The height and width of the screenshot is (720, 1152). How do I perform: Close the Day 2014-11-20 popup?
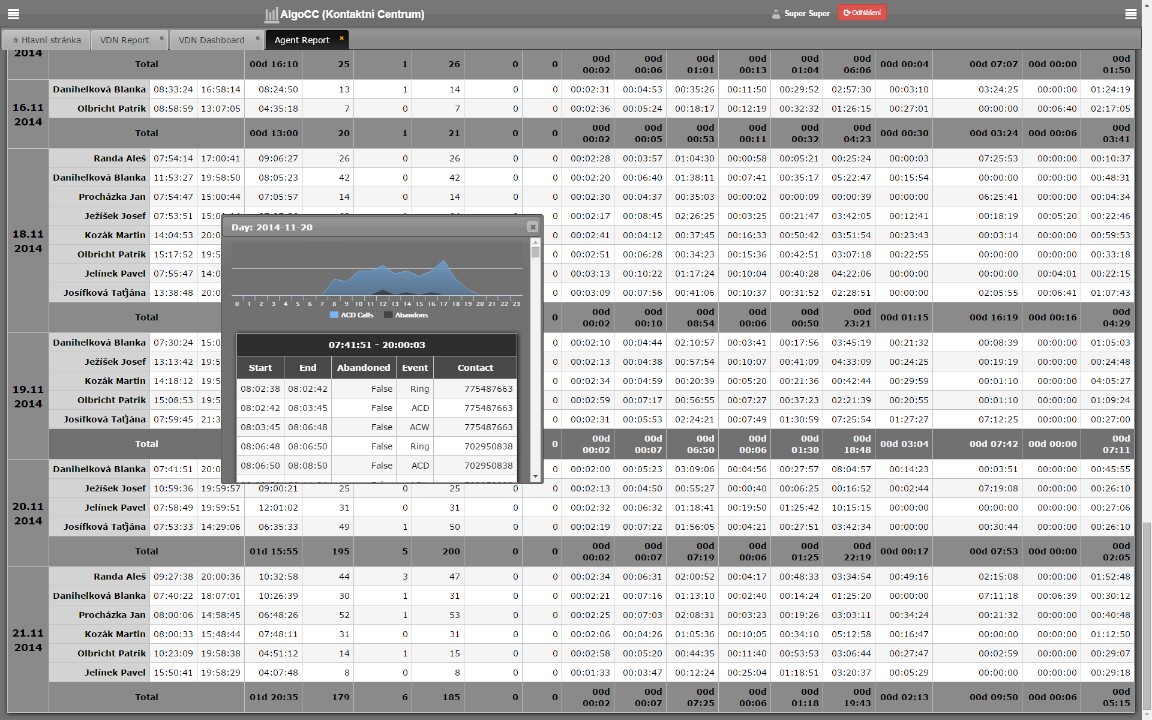(532, 227)
